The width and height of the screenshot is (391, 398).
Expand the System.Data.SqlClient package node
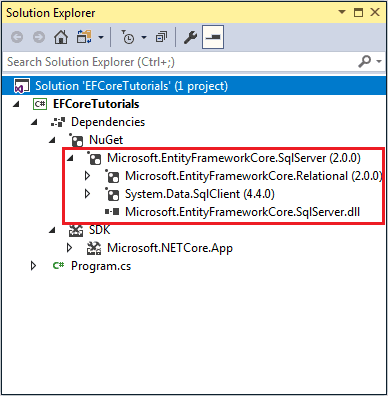point(87,194)
